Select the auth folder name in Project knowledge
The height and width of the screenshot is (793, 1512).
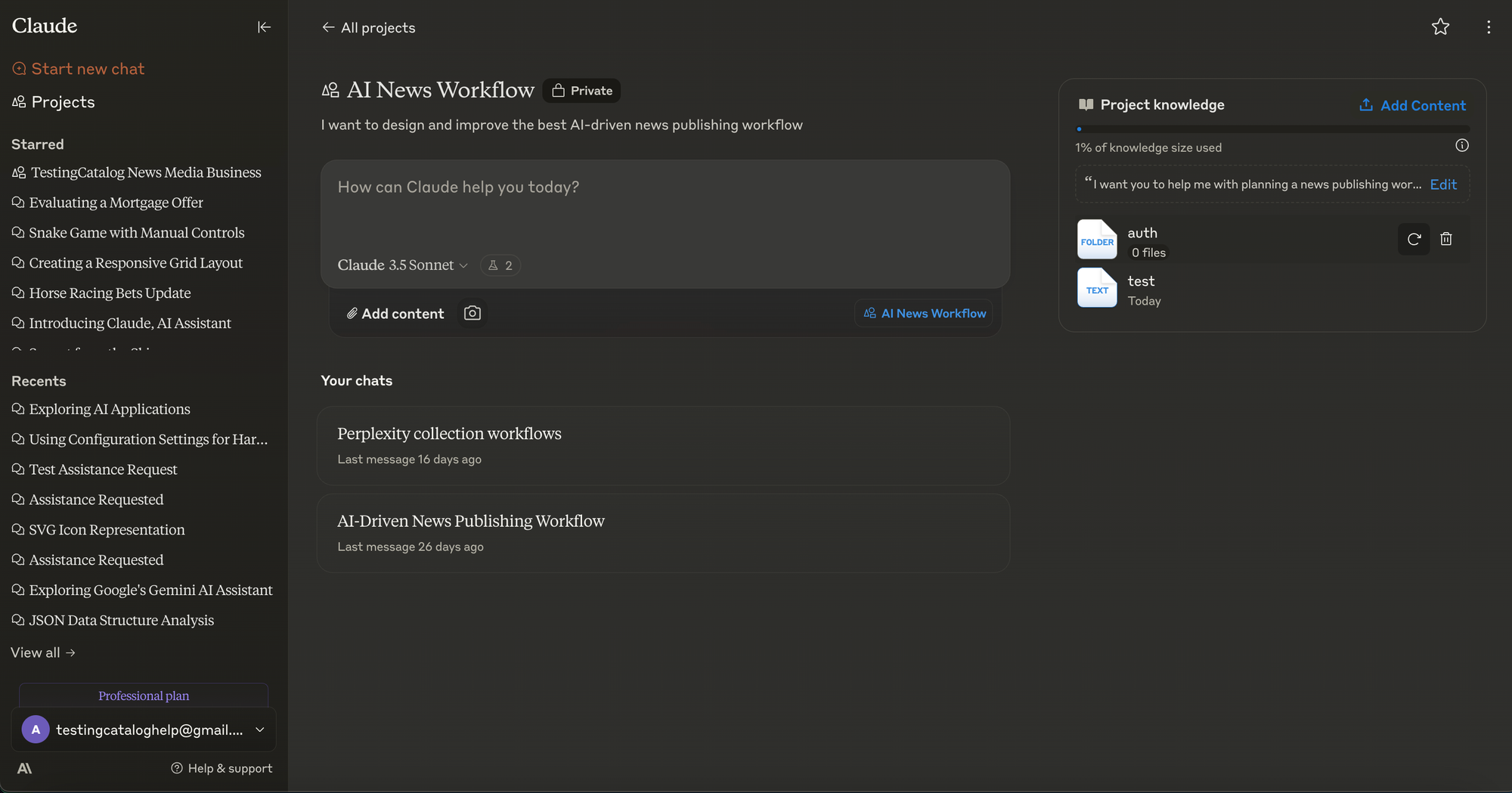(x=1142, y=233)
